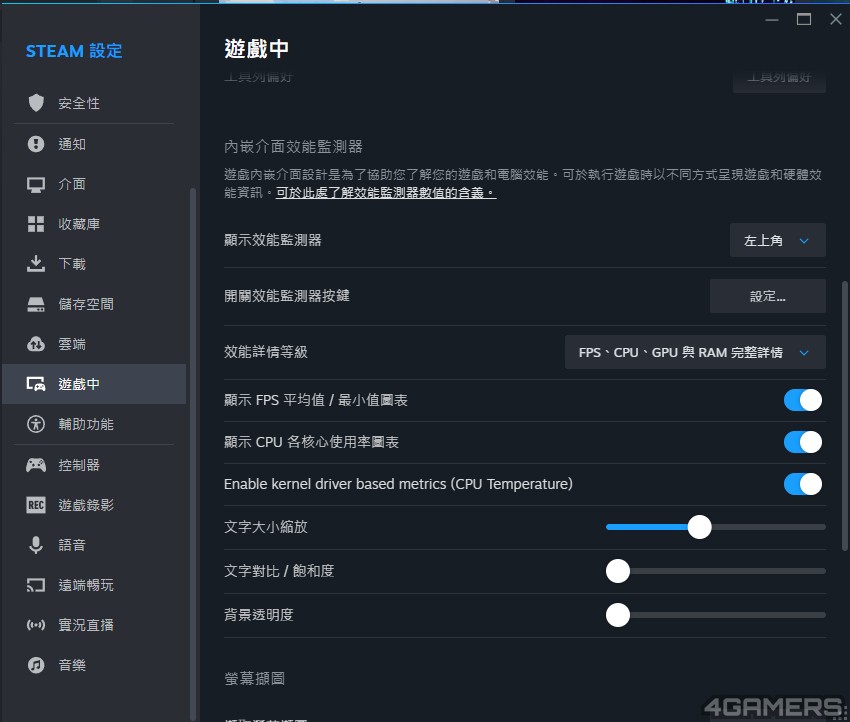Open the 效能詳情等級 dropdown
This screenshot has height=722, width=850.
point(695,352)
